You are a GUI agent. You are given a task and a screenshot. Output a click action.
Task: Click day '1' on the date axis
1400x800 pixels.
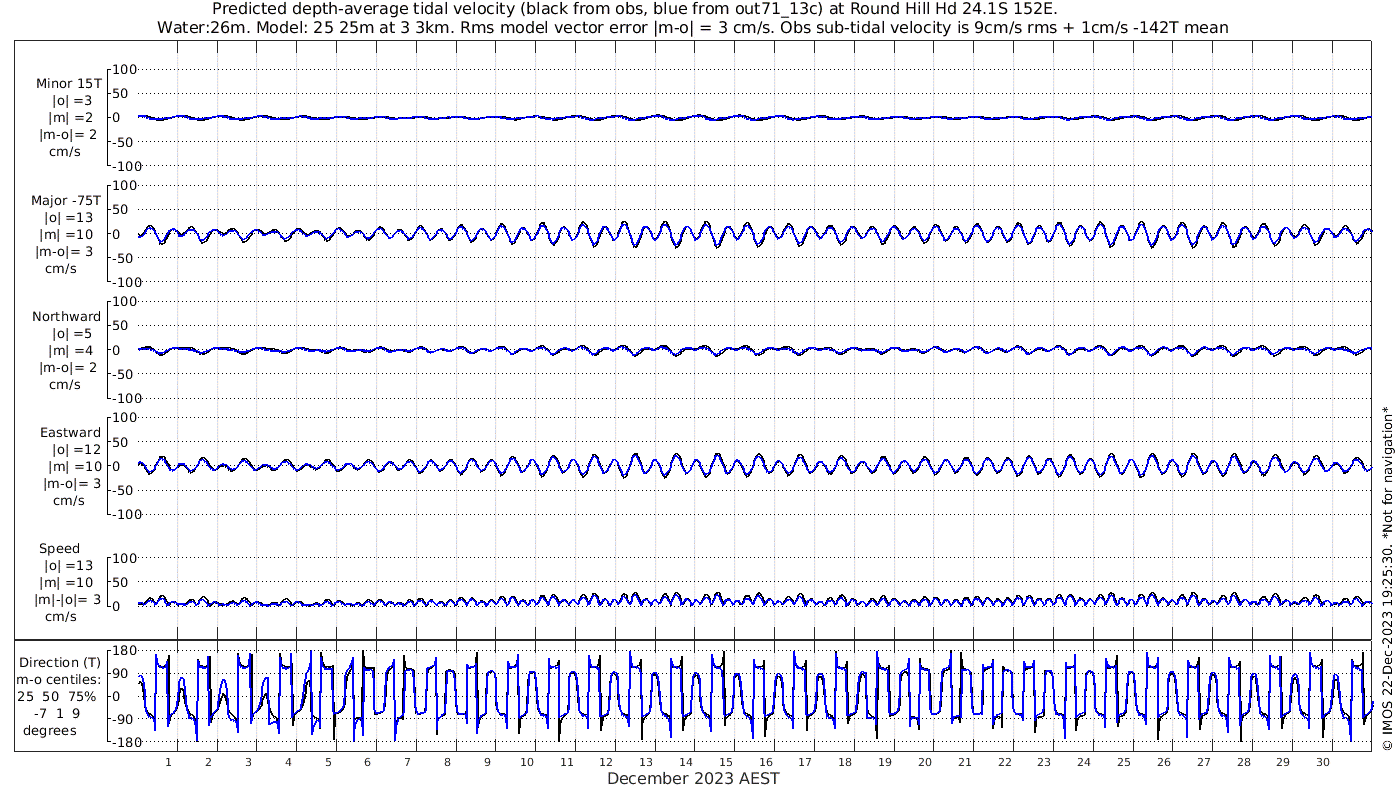click(x=169, y=762)
